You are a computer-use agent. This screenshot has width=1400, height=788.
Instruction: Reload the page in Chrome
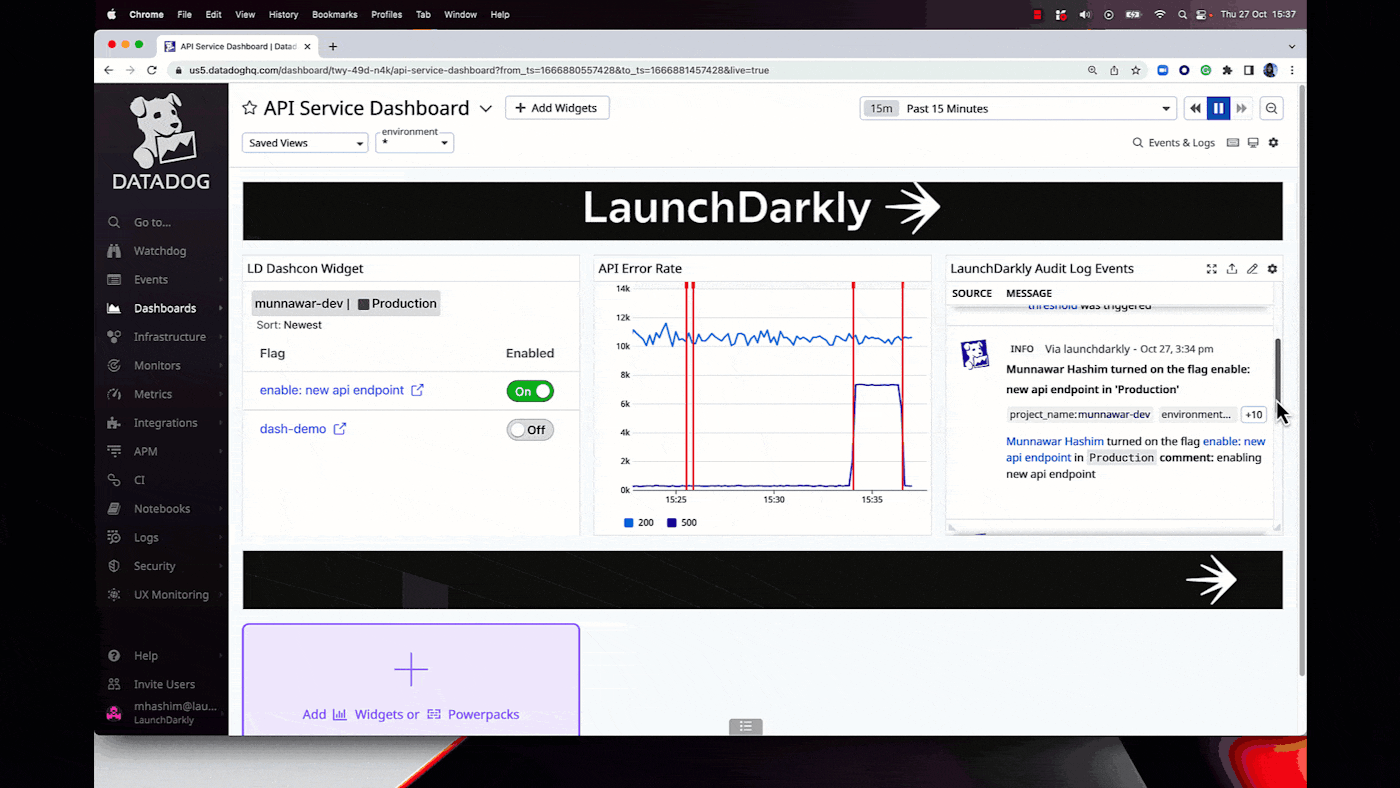[152, 71]
